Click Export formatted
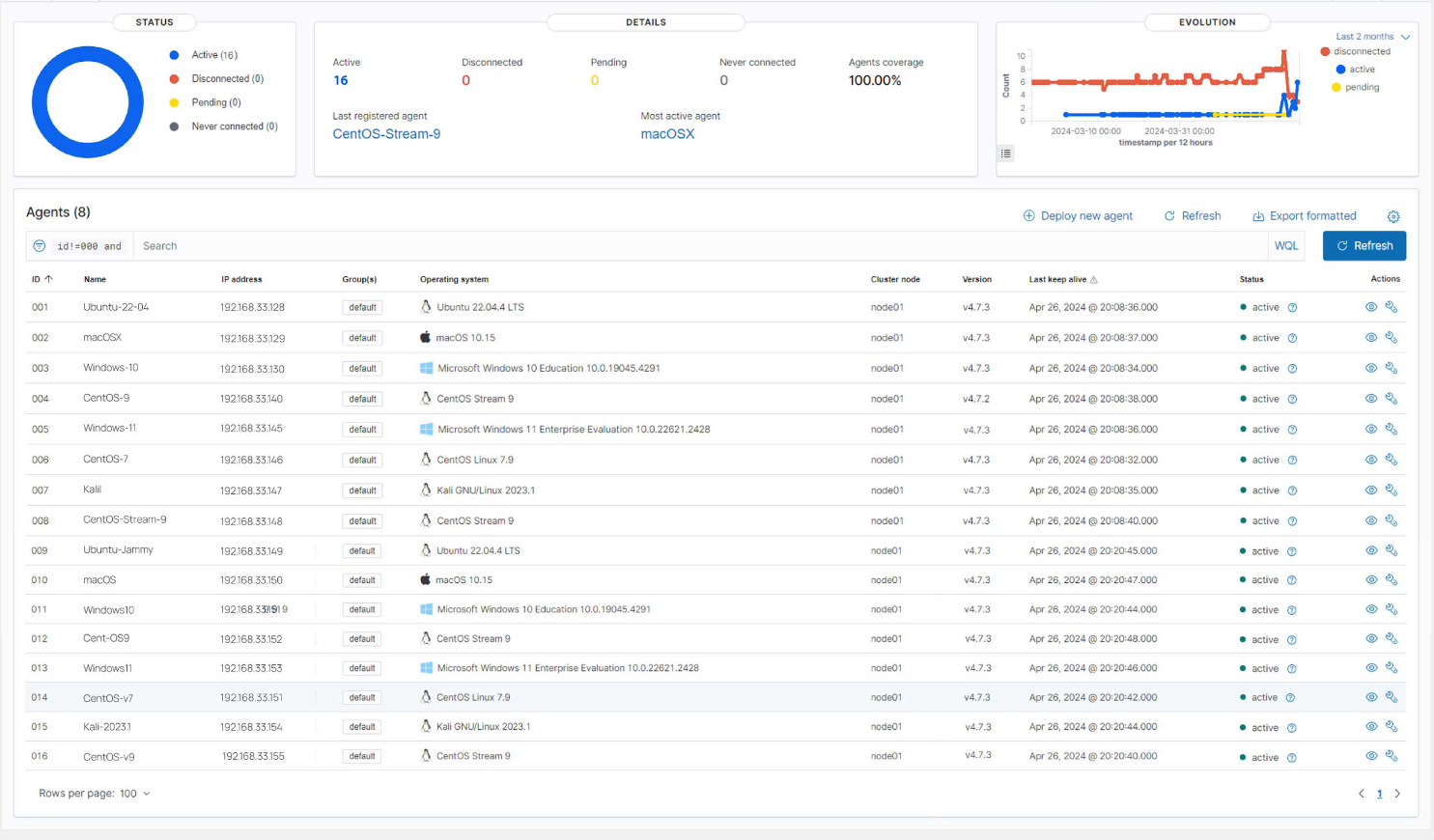The width and height of the screenshot is (1434, 840). pyautogui.click(x=1305, y=216)
